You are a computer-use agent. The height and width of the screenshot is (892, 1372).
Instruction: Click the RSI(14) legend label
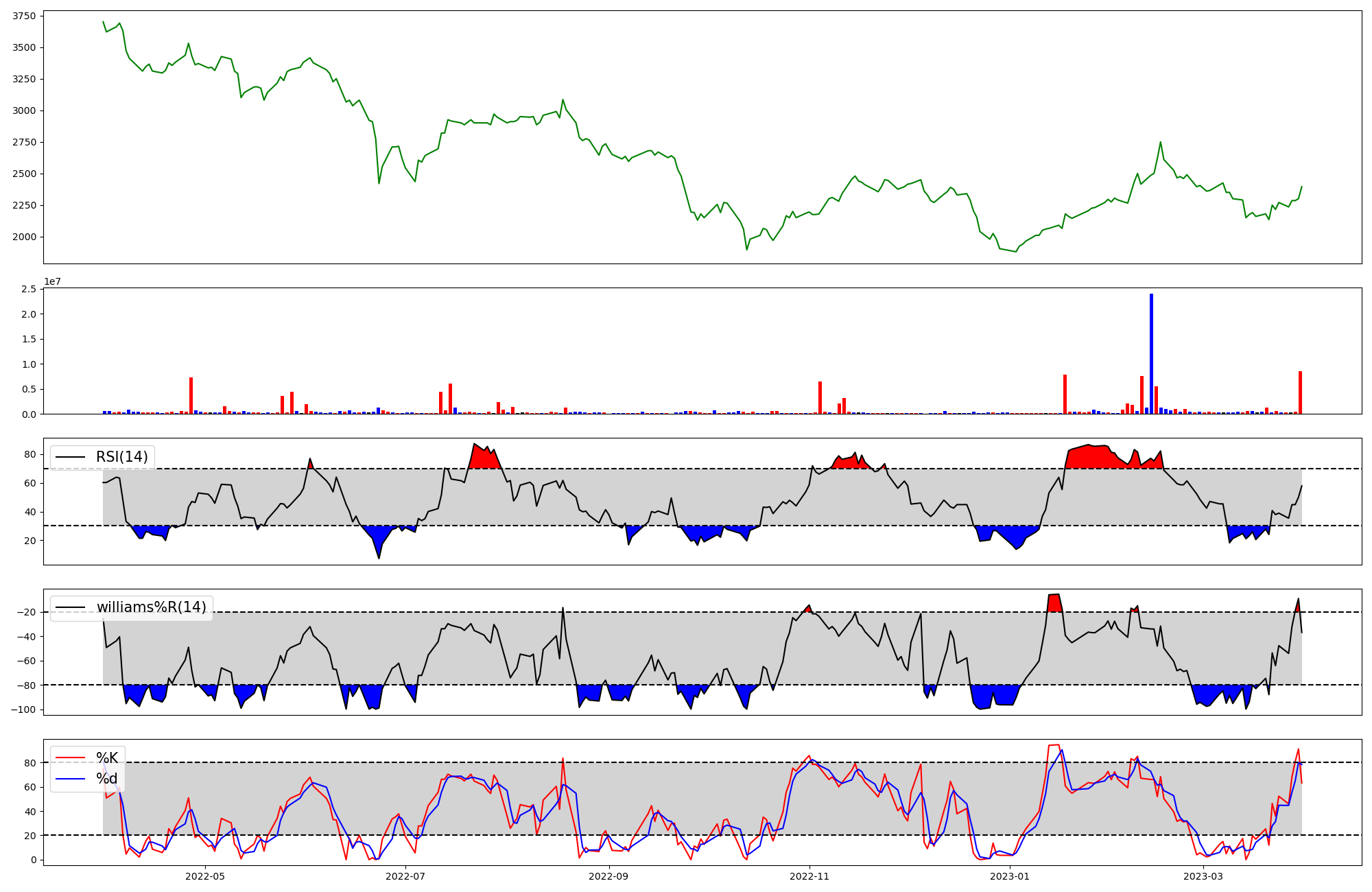pyautogui.click(x=121, y=457)
